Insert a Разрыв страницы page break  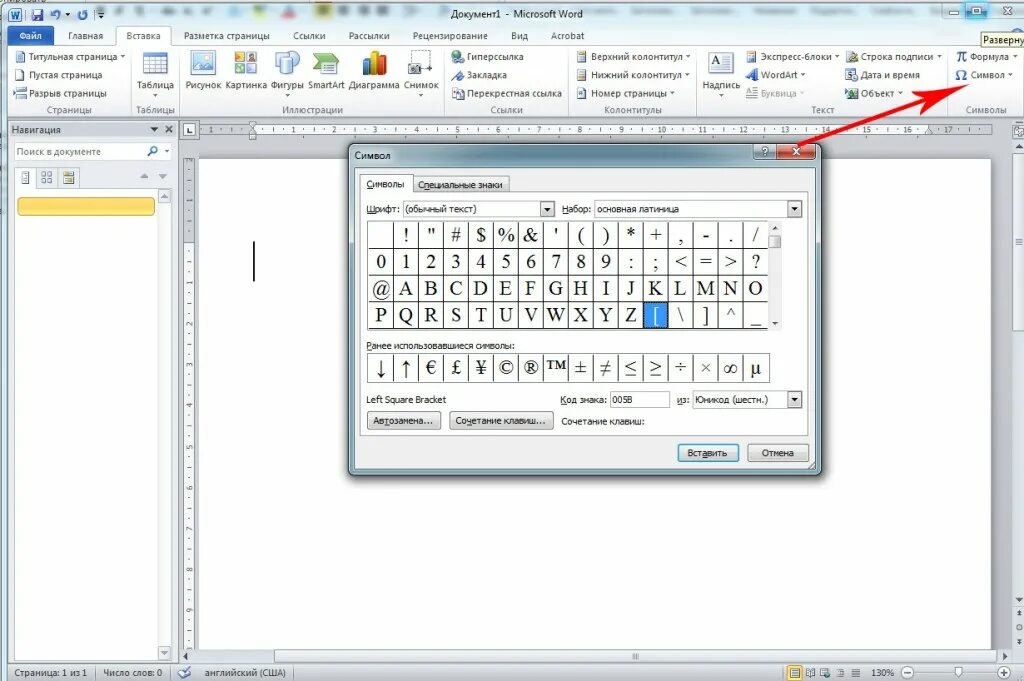coord(60,93)
